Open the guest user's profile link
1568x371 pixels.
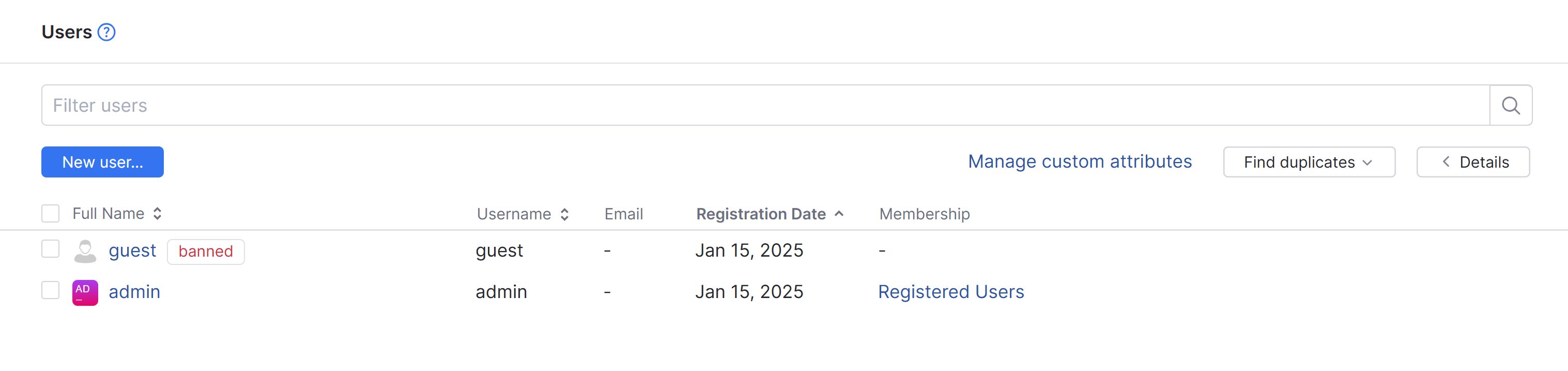[132, 250]
